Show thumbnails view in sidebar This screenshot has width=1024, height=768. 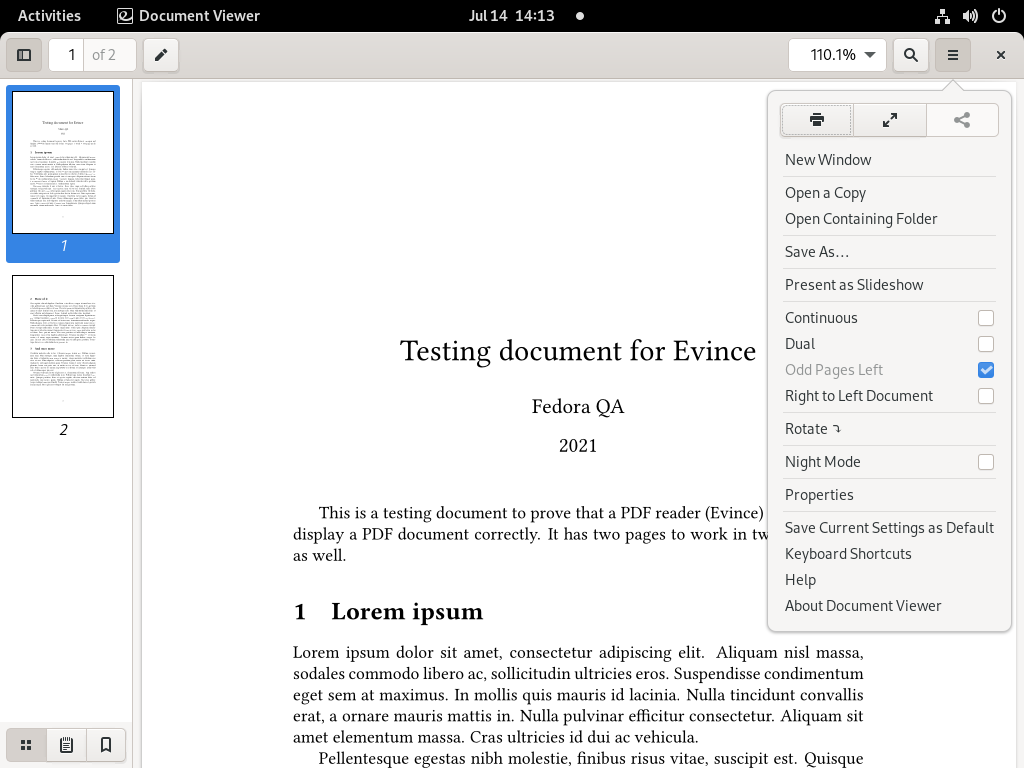click(x=26, y=745)
